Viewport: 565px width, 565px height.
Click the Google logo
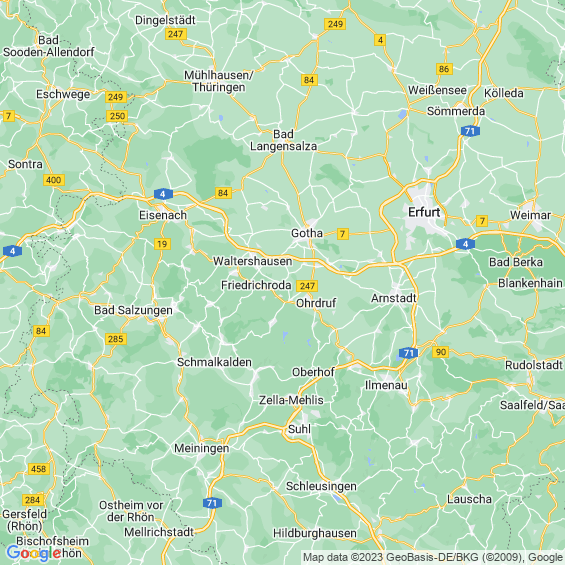point(34,553)
